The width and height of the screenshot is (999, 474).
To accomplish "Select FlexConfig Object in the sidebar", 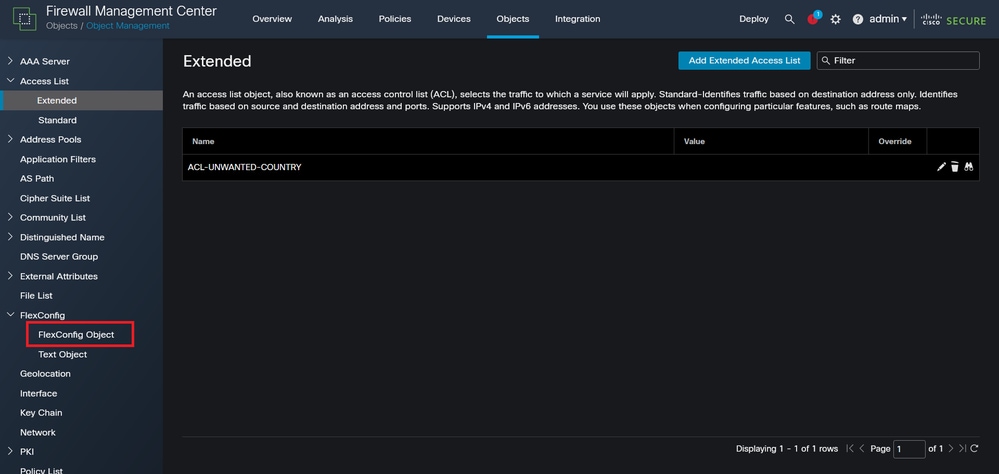I will (x=76, y=334).
